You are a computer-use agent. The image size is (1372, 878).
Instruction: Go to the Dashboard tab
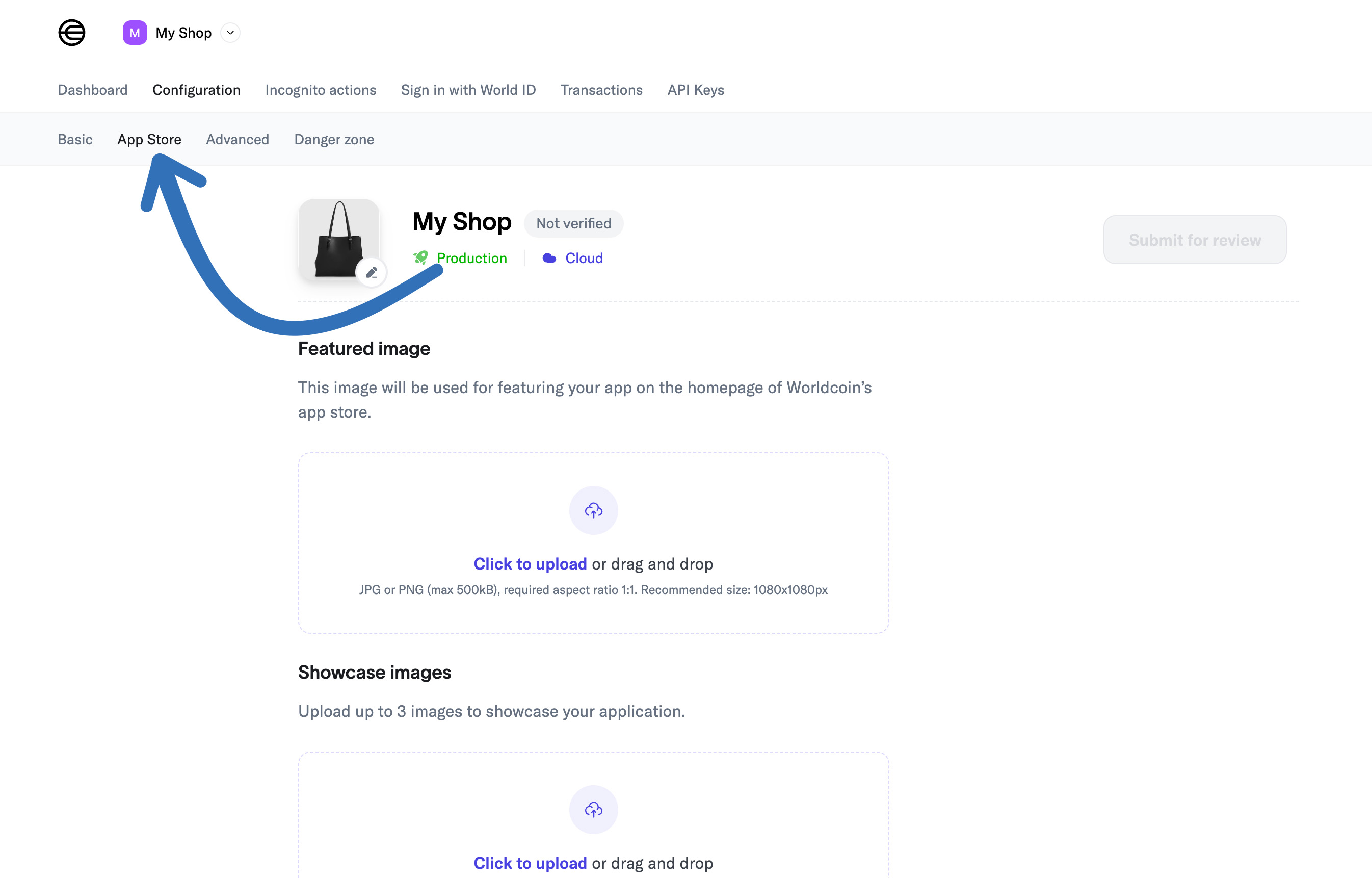[x=92, y=90]
